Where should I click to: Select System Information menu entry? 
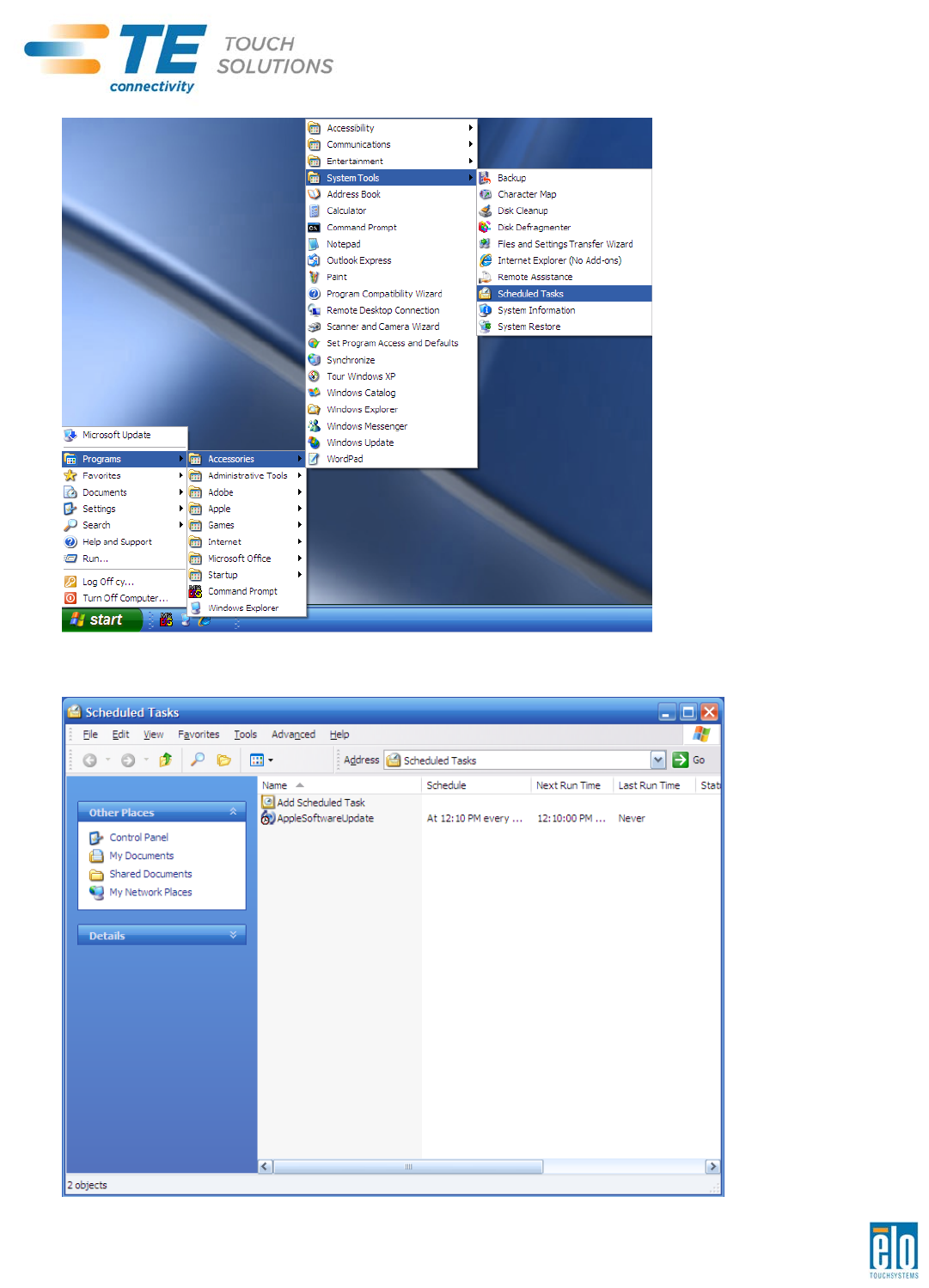click(565, 310)
